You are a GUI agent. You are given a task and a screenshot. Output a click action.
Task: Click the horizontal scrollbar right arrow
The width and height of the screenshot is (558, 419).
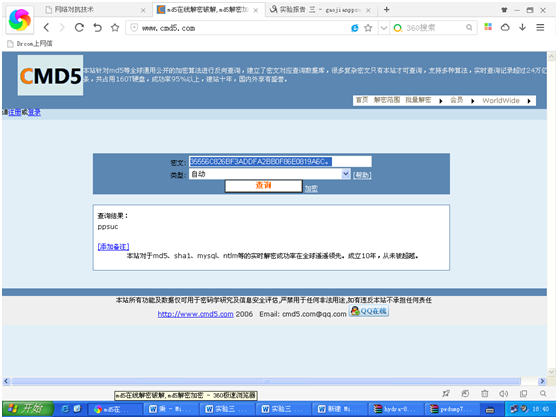[x=542, y=381]
